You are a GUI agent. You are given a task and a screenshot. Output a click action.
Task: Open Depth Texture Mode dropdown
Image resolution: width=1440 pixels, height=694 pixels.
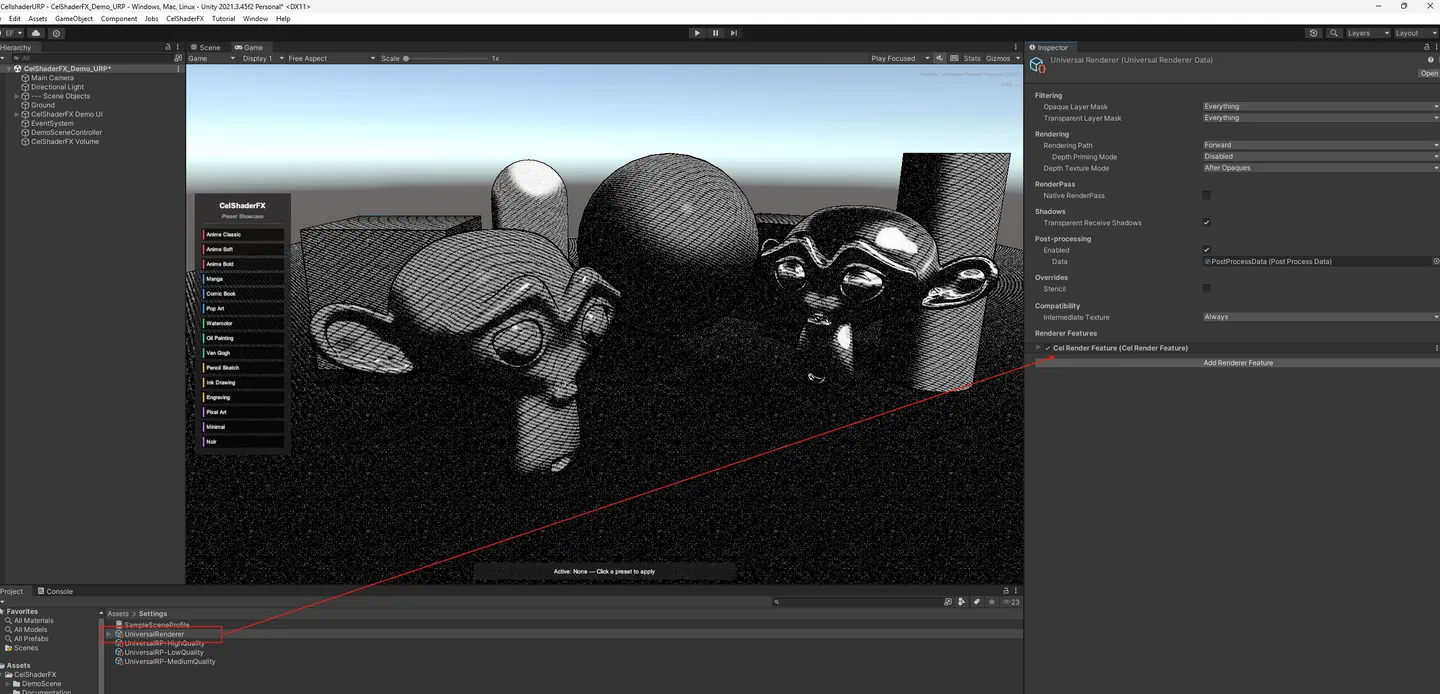coord(1321,168)
